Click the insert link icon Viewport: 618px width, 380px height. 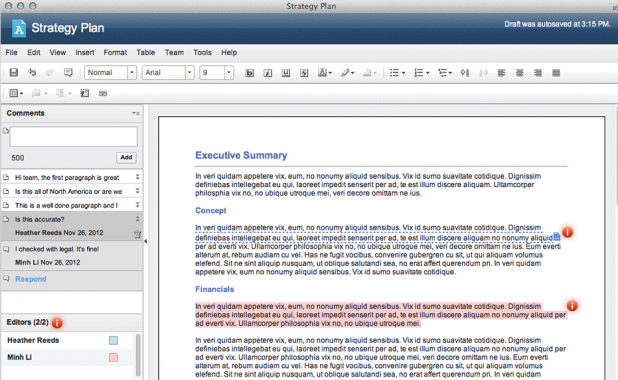103,93
